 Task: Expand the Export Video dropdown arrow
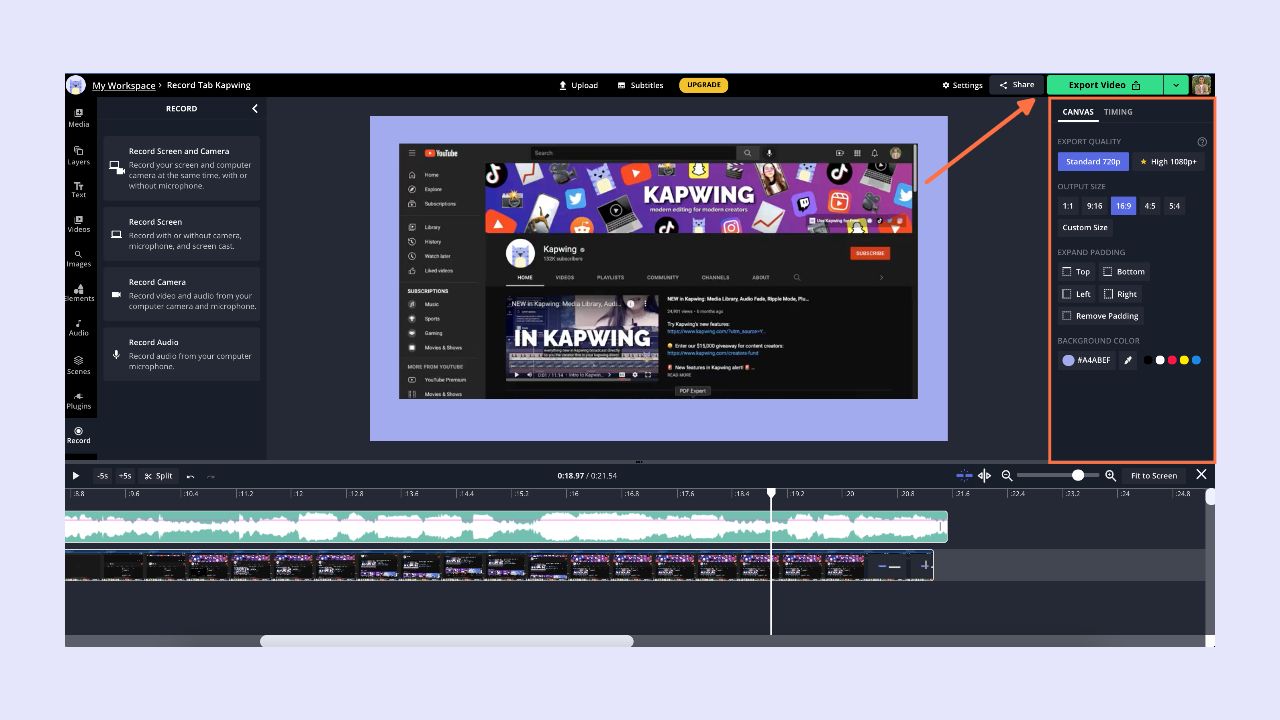(1176, 85)
